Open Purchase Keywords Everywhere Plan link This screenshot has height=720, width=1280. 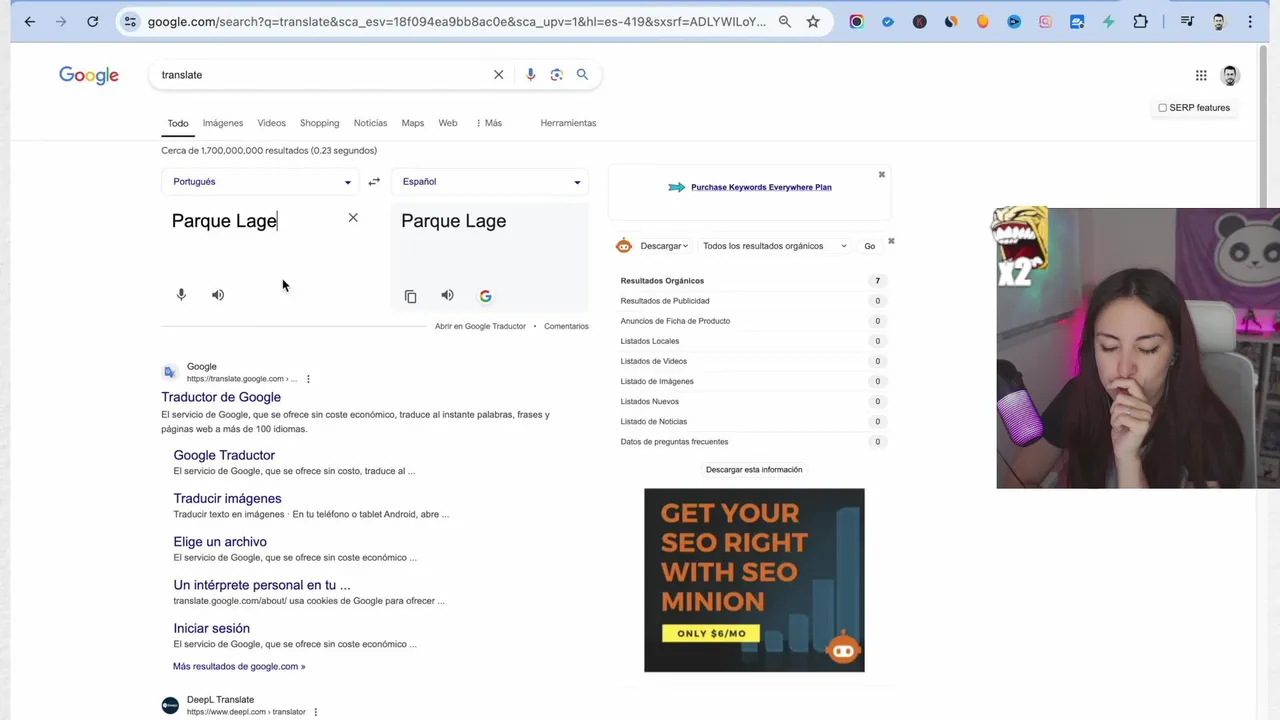(761, 187)
